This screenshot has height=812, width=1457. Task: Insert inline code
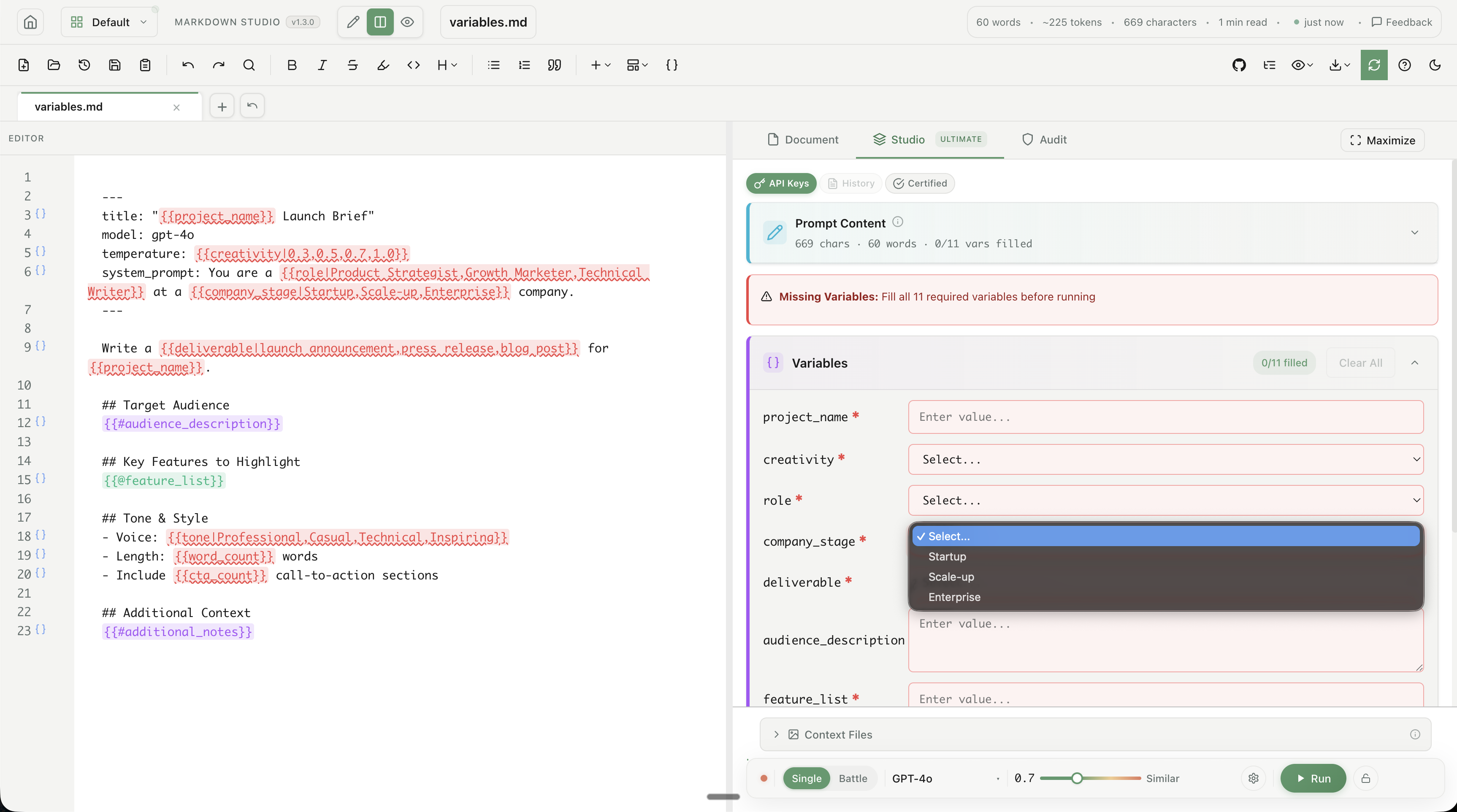(414, 65)
